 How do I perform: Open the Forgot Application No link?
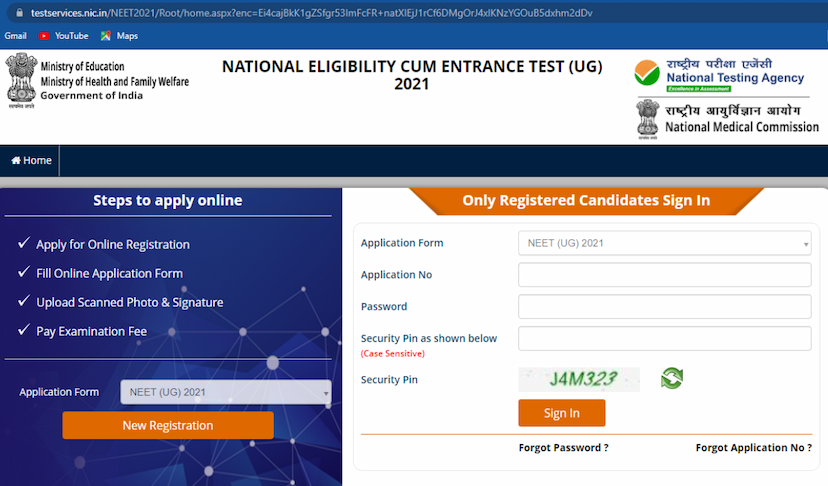[x=754, y=447]
